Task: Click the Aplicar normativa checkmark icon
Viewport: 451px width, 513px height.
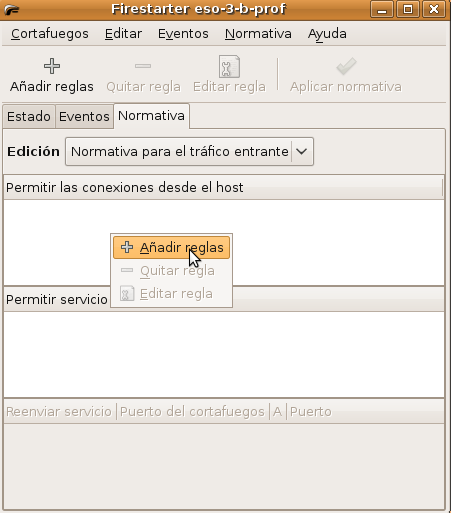Action: (x=346, y=66)
